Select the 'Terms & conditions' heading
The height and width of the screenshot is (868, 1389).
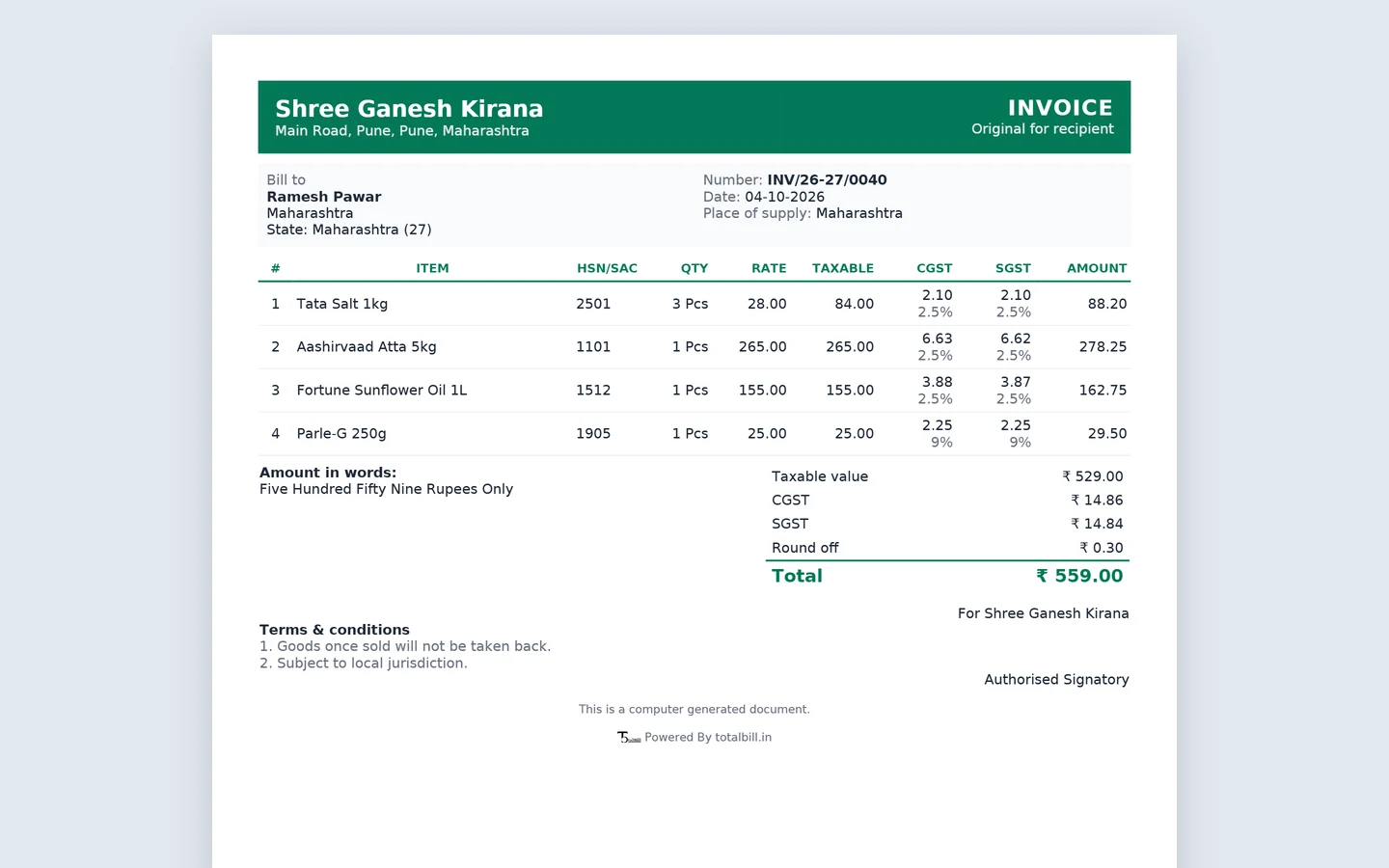point(335,630)
